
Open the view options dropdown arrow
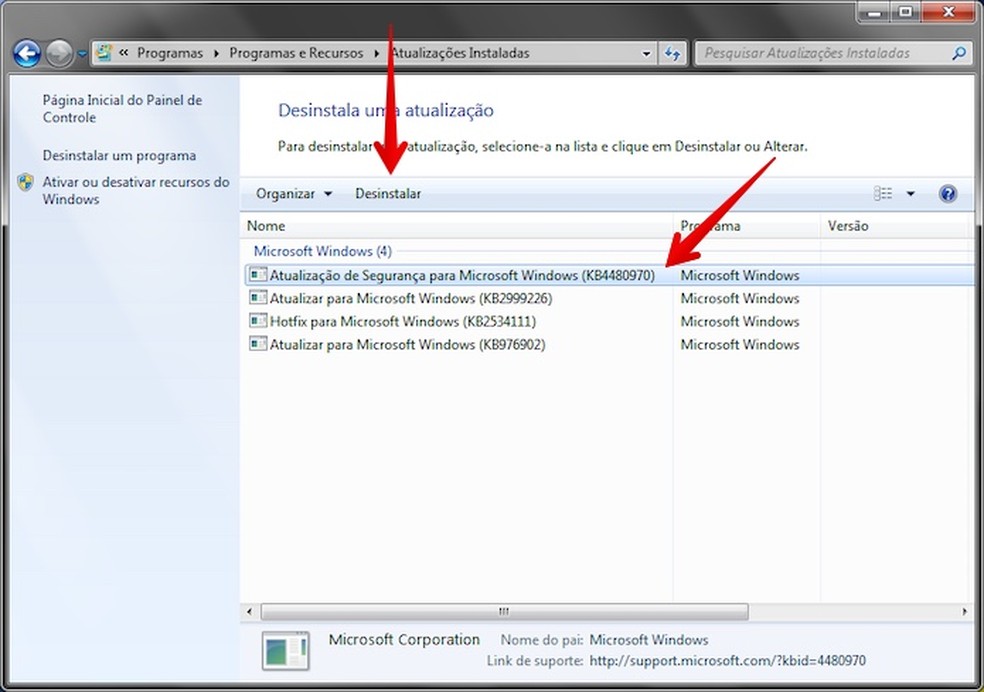coord(910,194)
